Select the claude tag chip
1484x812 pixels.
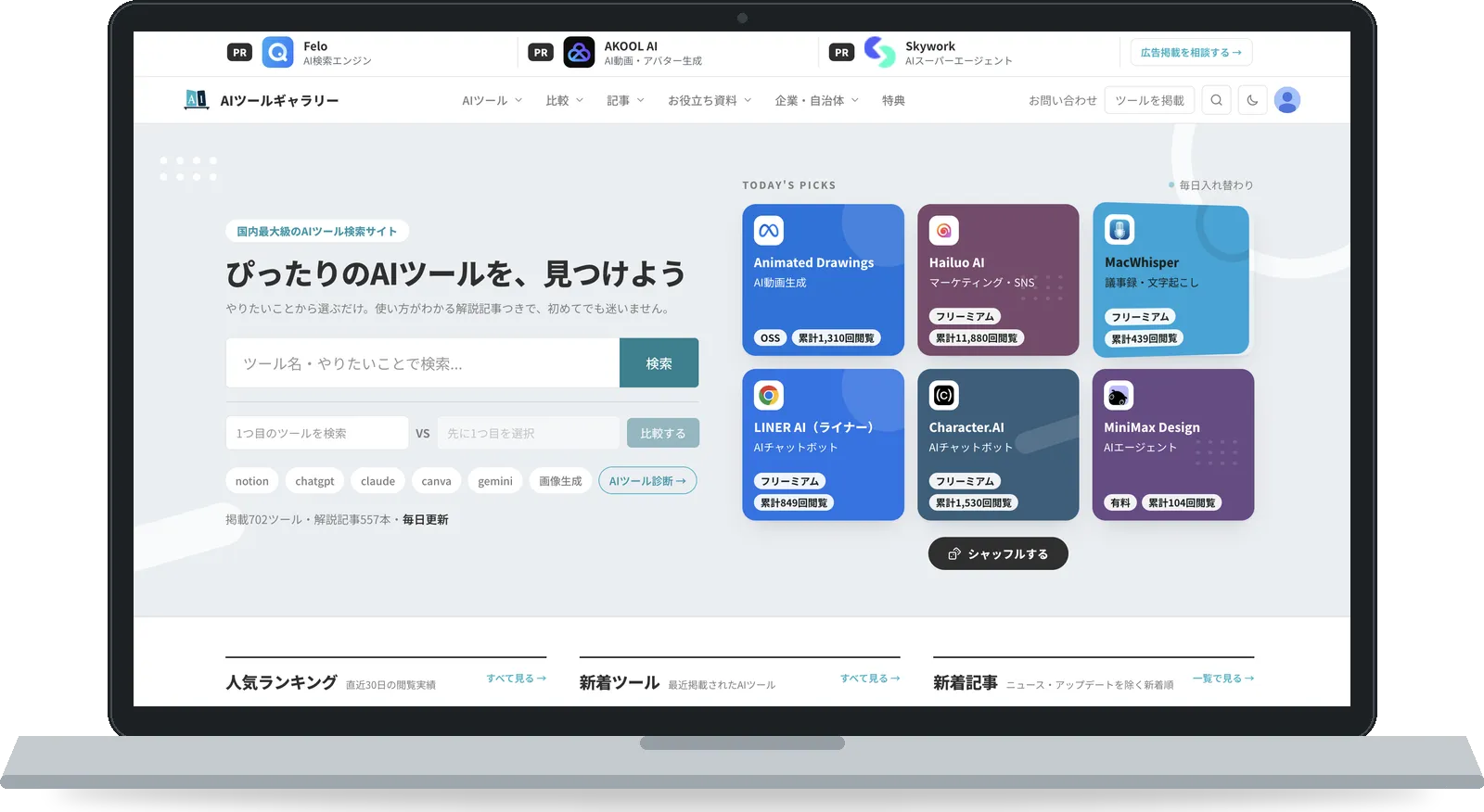pos(377,481)
